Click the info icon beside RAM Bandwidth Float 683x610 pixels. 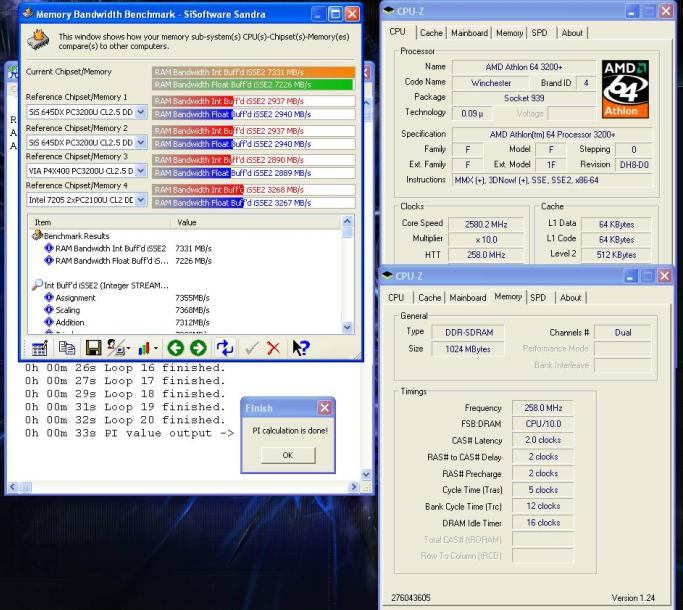[49, 261]
